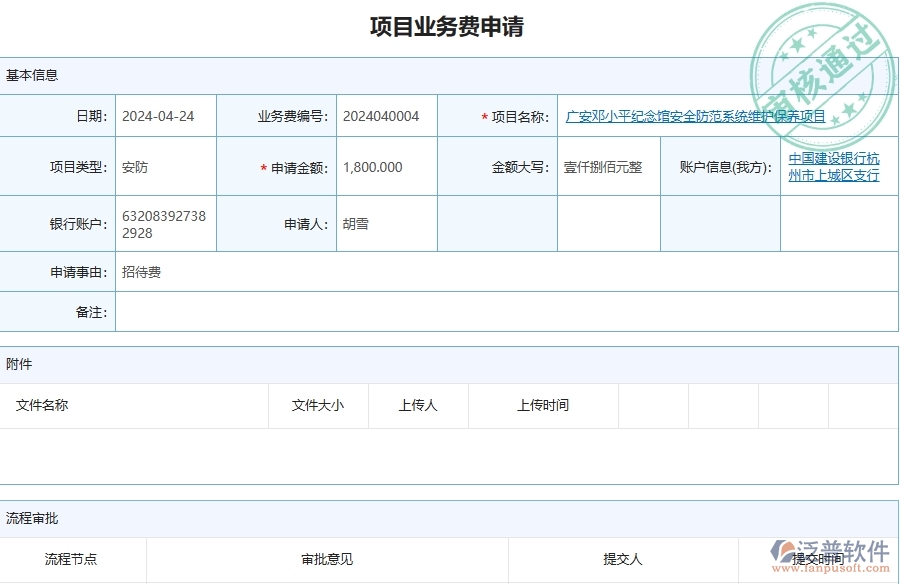Click the 银行账户 account number field
Screen dimensions: 900x584
(x=165, y=223)
